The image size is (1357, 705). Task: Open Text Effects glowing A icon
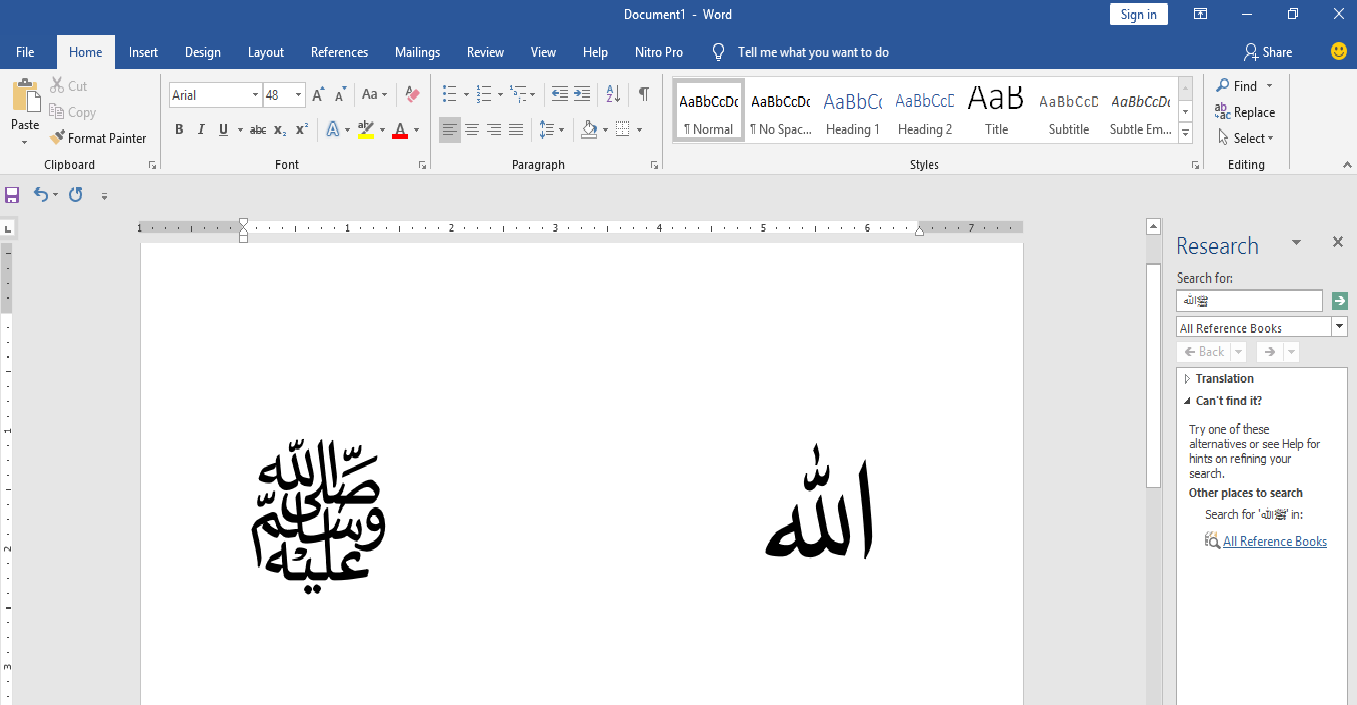tap(333, 129)
